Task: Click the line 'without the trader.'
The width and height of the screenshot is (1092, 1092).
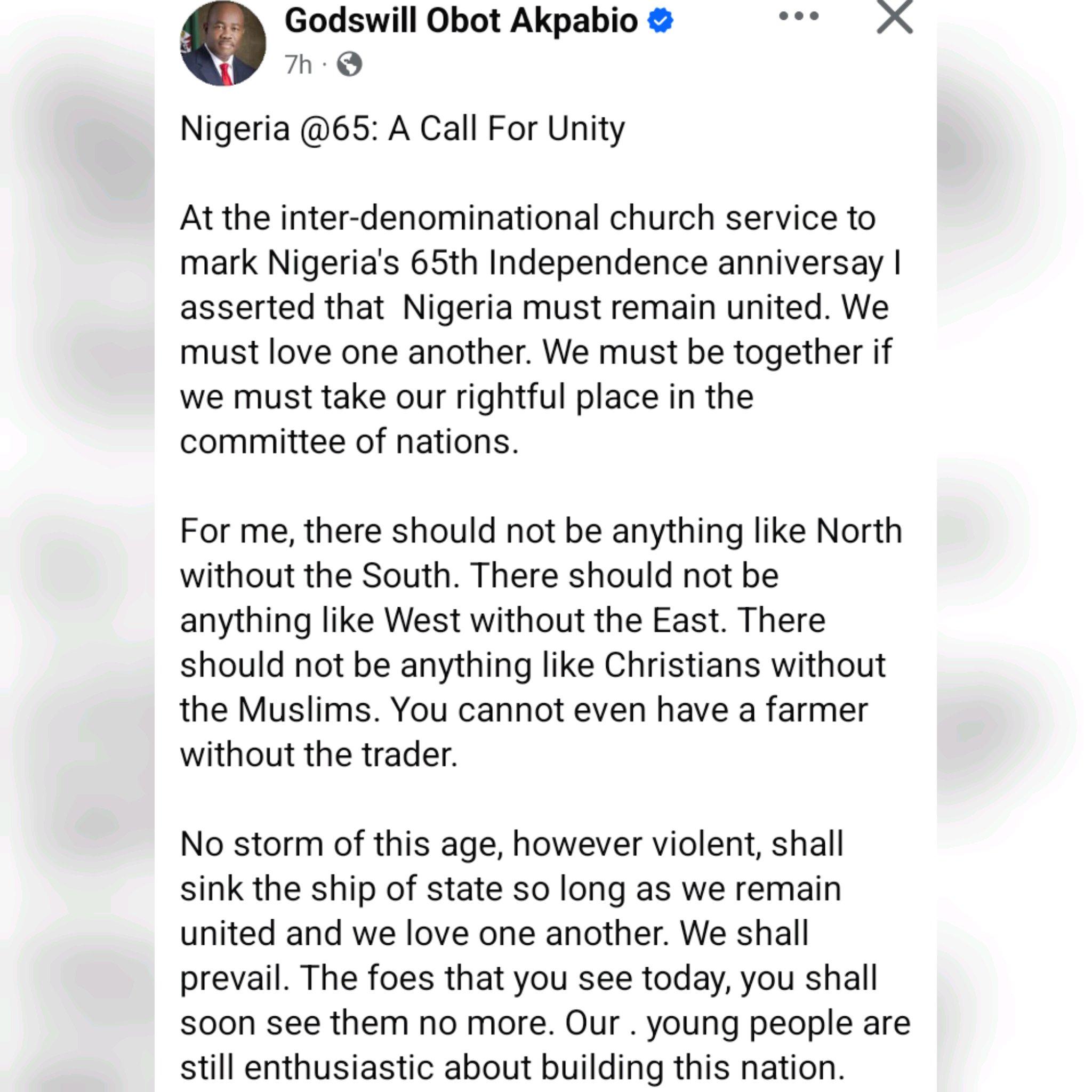Action: click(x=318, y=754)
